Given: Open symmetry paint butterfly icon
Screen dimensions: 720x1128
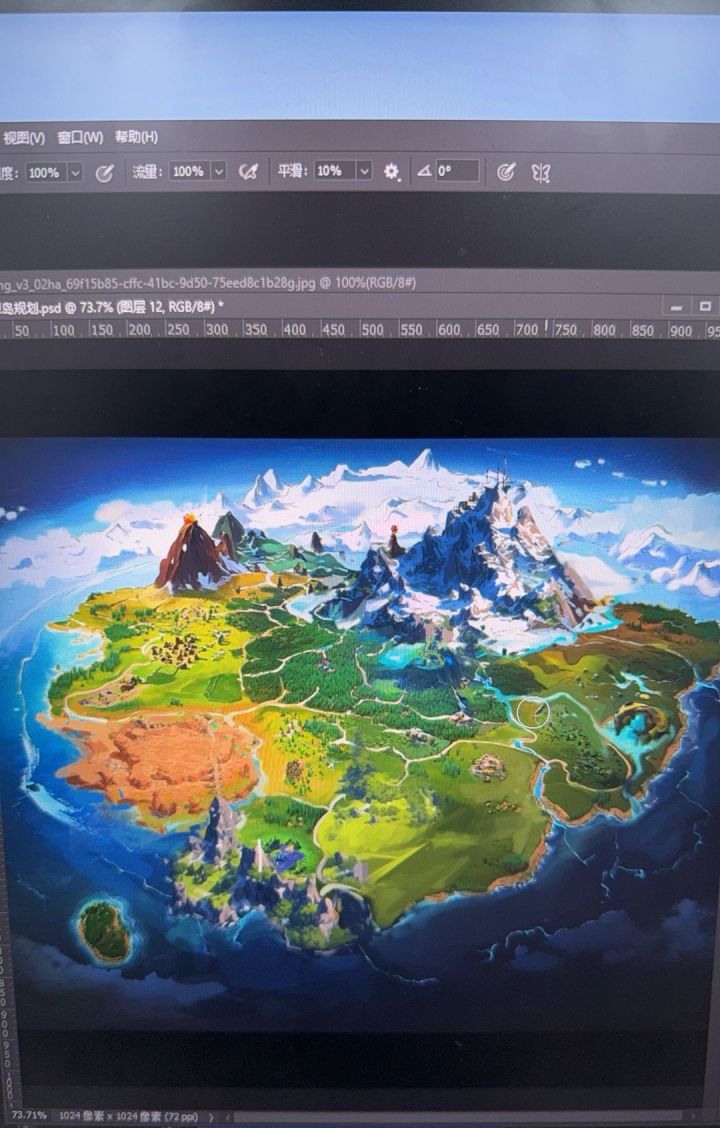Looking at the screenshot, I should coord(541,173).
